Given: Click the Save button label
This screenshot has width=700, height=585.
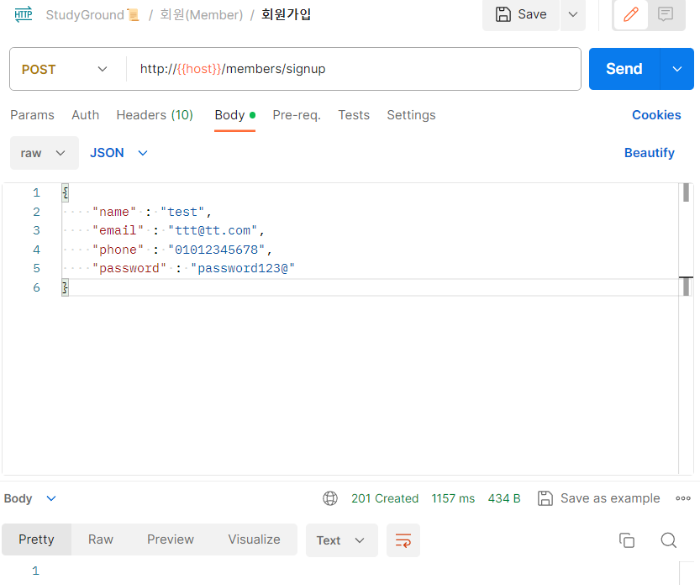Looking at the screenshot, I should [532, 14].
